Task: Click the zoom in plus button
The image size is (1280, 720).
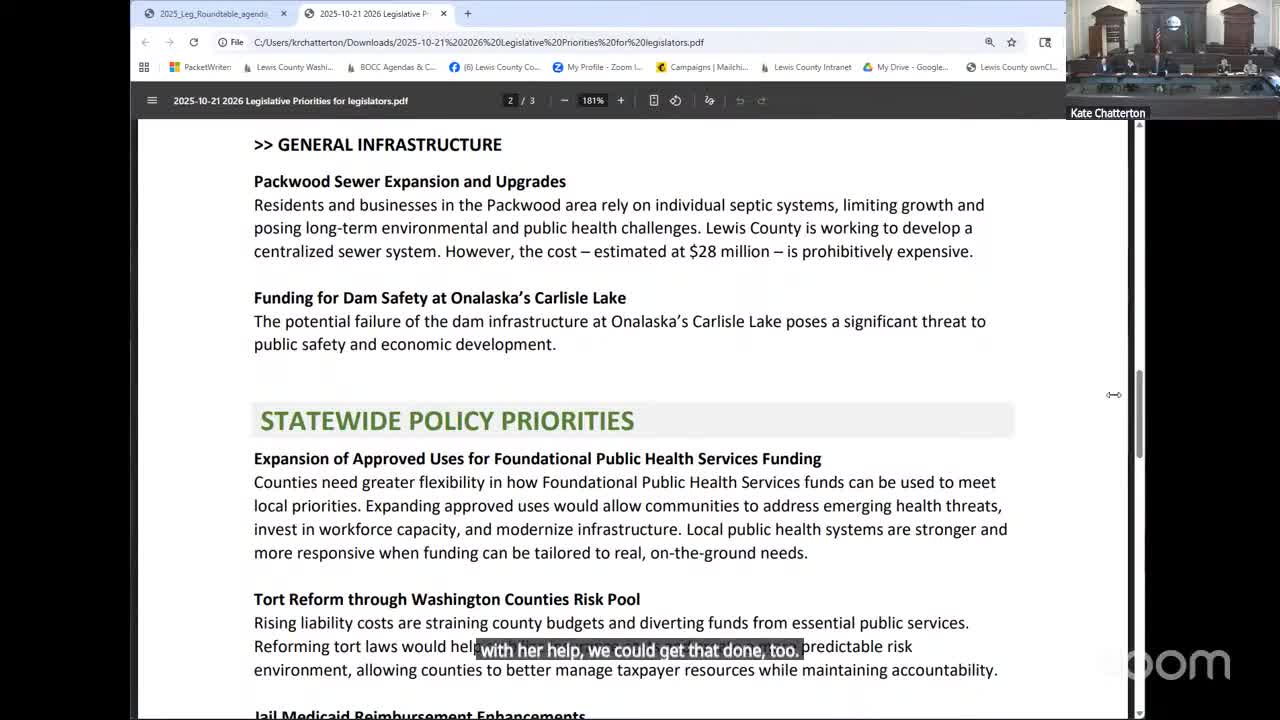Action: pos(620,100)
